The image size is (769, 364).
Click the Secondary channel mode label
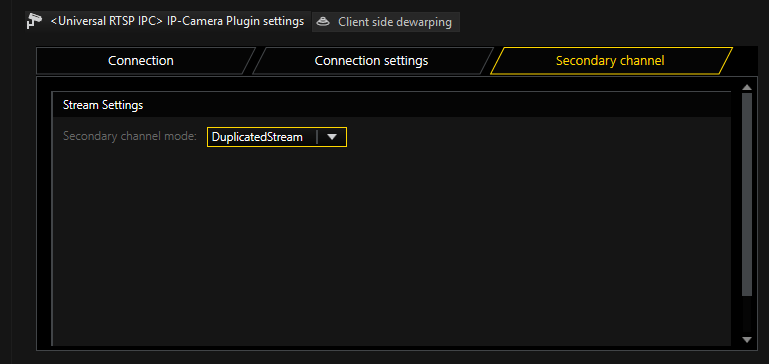[x=130, y=136]
